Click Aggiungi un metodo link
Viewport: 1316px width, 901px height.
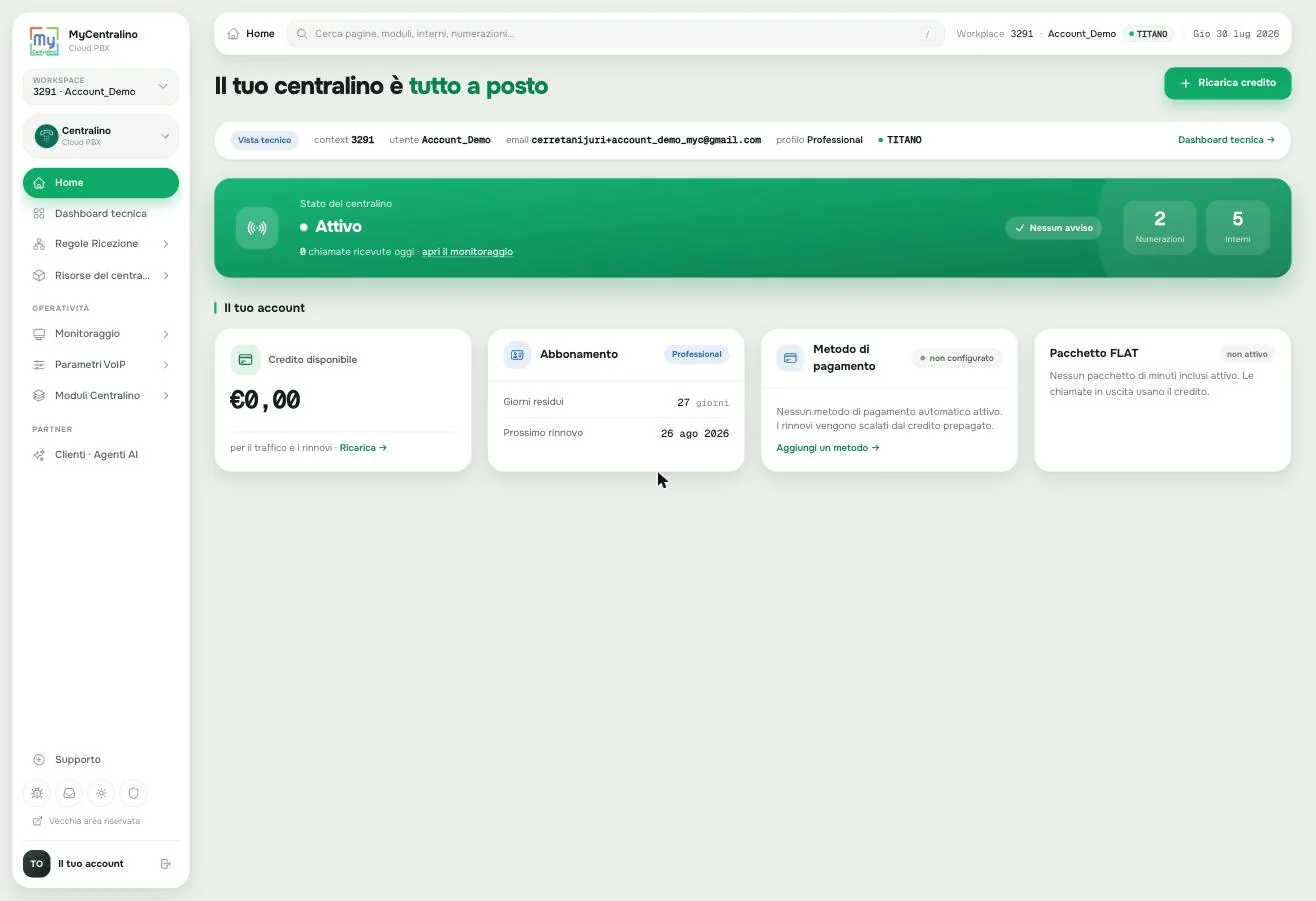coord(827,448)
